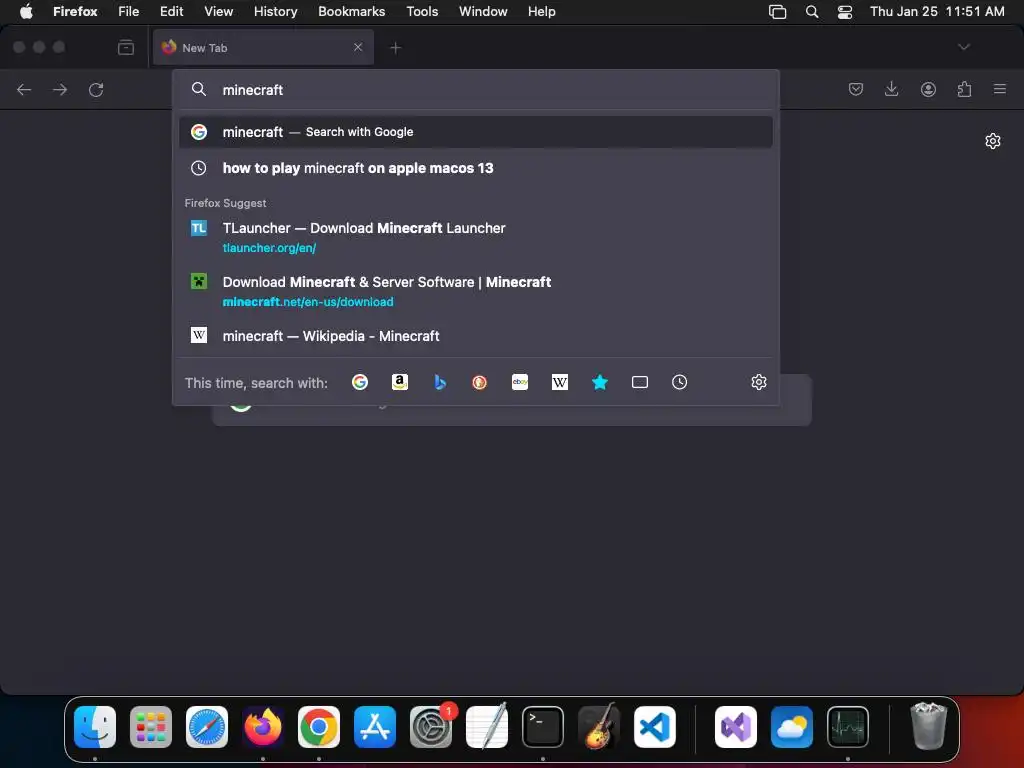The width and height of the screenshot is (1024, 768).
Task: Open Visual Studio Code from the Dock
Action: [654, 727]
